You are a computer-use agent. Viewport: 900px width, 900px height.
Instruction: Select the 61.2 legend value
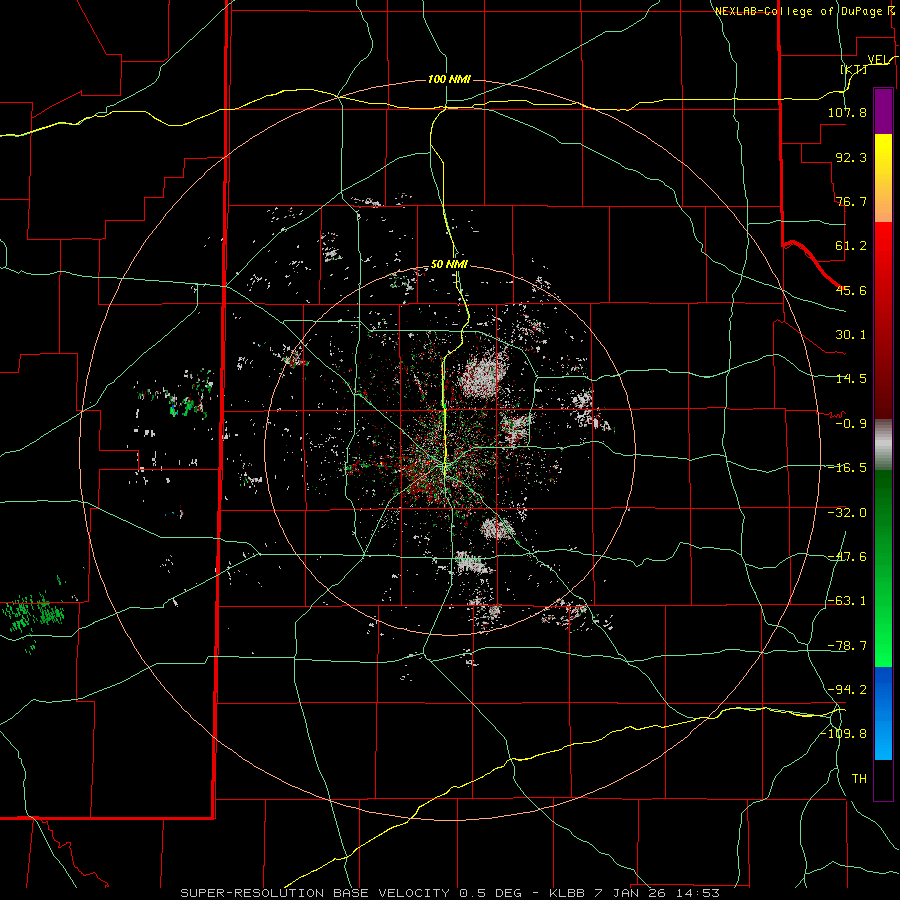tap(851, 246)
